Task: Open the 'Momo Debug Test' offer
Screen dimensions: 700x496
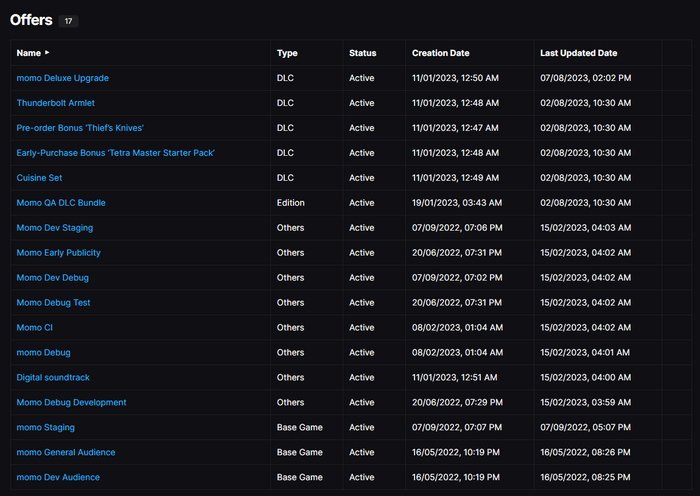Action: 53,303
